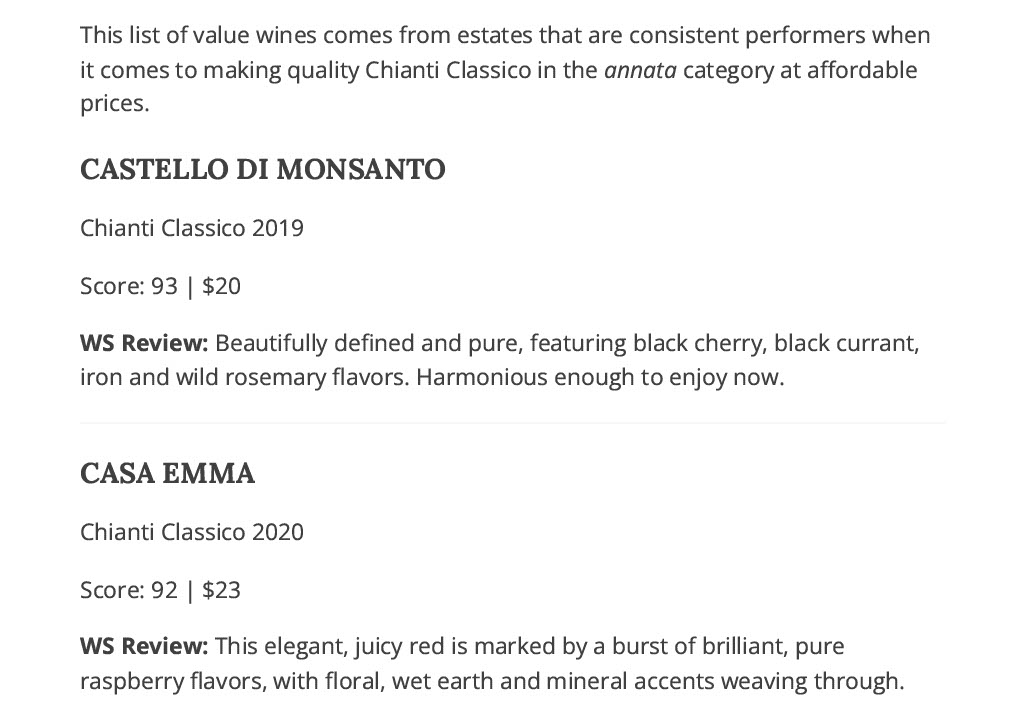Click the Score: 92 | $23 line
The width and height of the screenshot is (1024, 724).
161,590
